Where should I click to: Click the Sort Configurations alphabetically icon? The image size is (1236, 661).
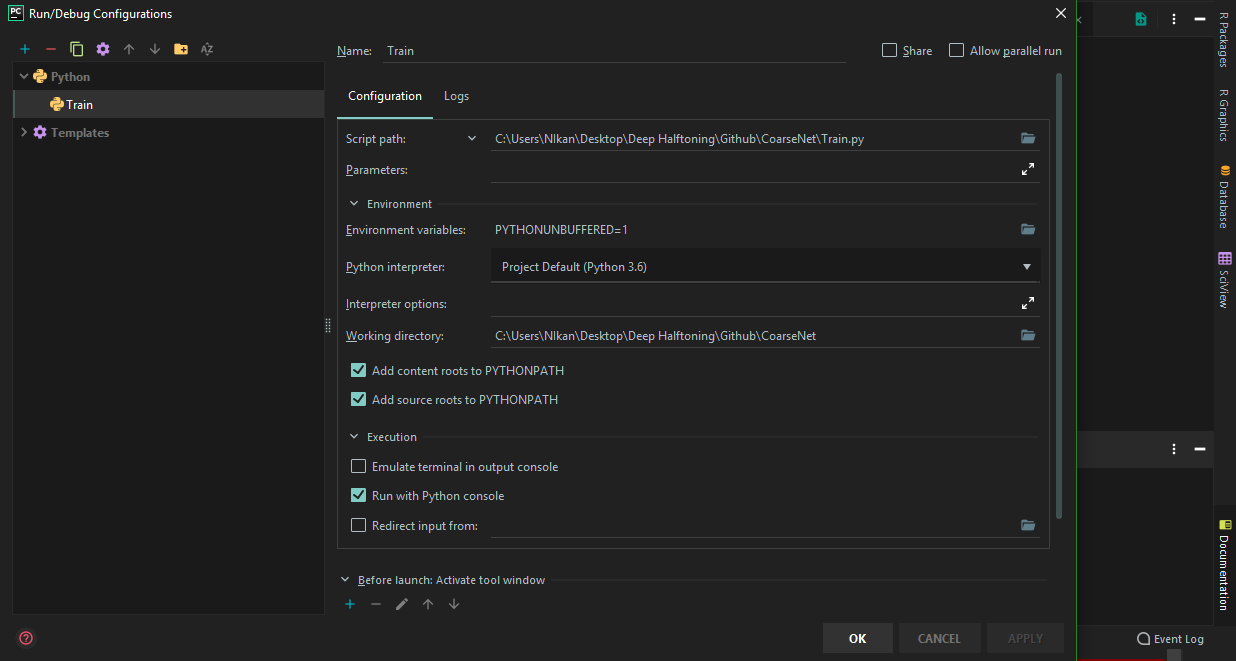[x=207, y=49]
